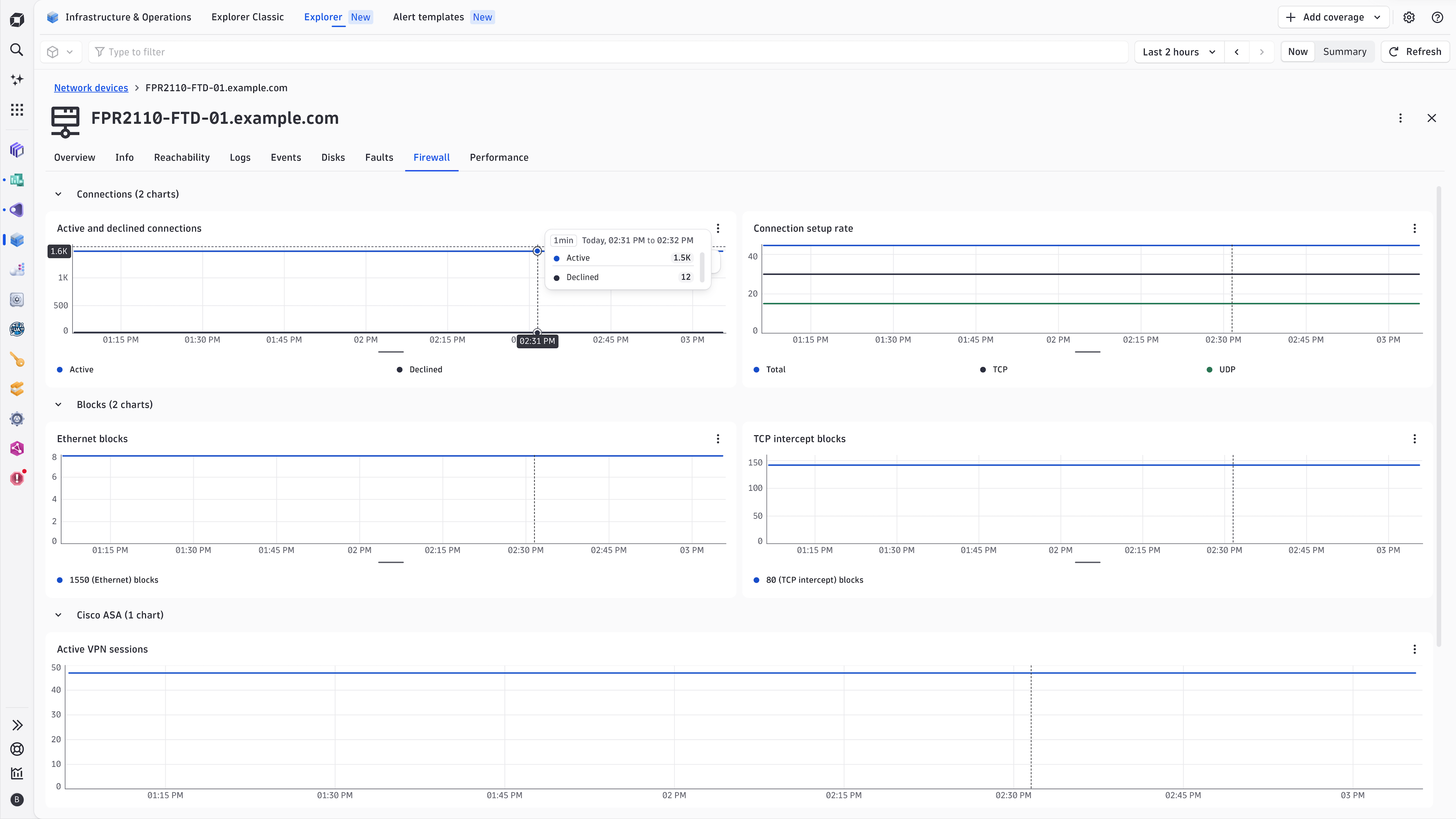This screenshot has width=1456, height=819.
Task: Switch to the Logs tab
Action: [x=240, y=158]
